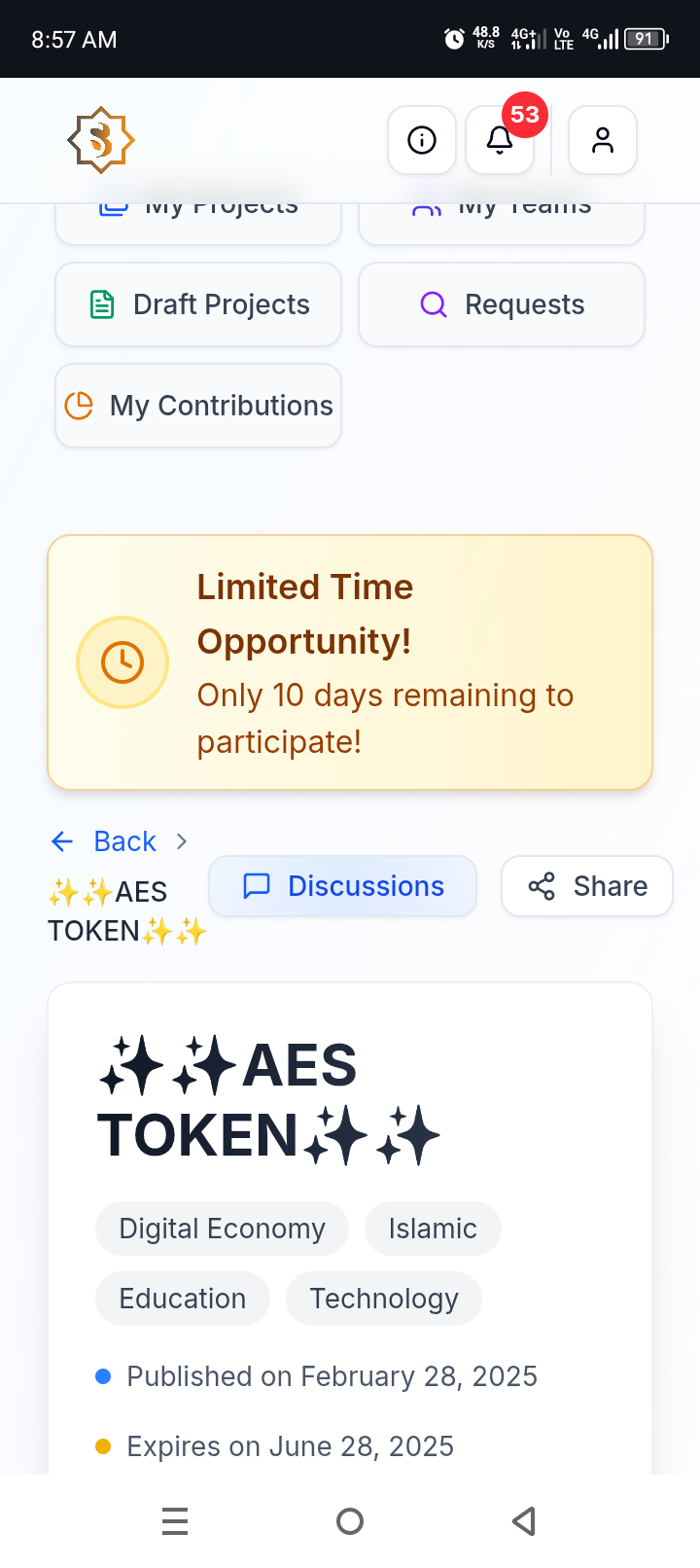Image resolution: width=700 pixels, height=1568 pixels.
Task: Click the breadcrumb chevron after Back
Action: [182, 841]
